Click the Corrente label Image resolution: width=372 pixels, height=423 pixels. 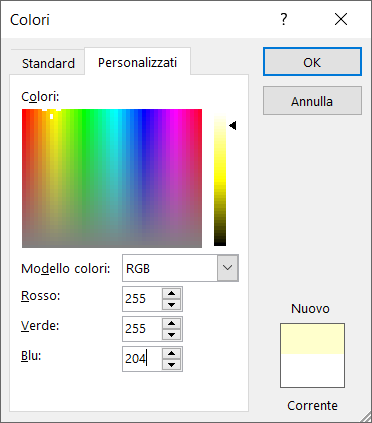pos(312,405)
